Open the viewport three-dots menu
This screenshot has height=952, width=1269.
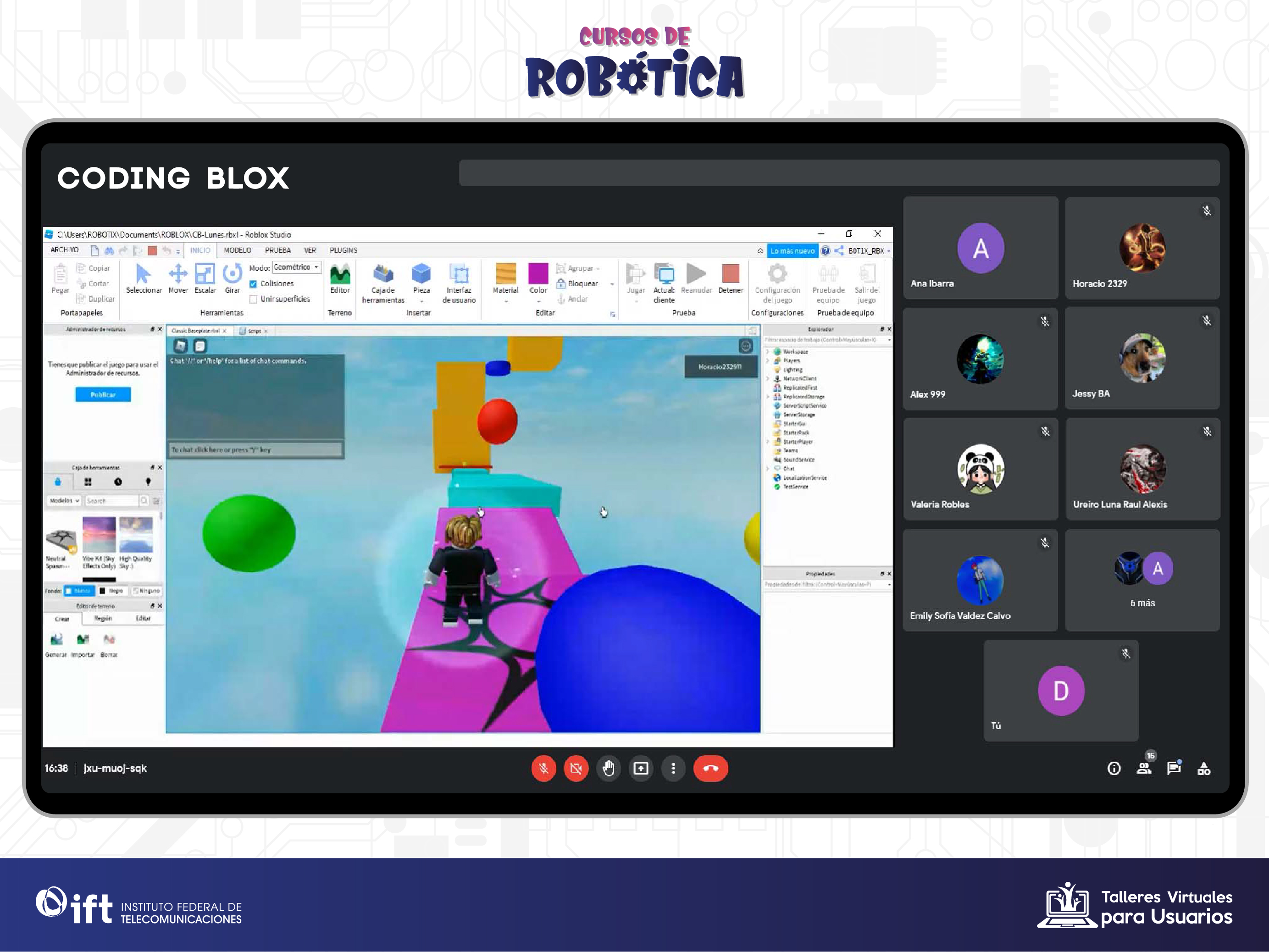click(x=745, y=345)
